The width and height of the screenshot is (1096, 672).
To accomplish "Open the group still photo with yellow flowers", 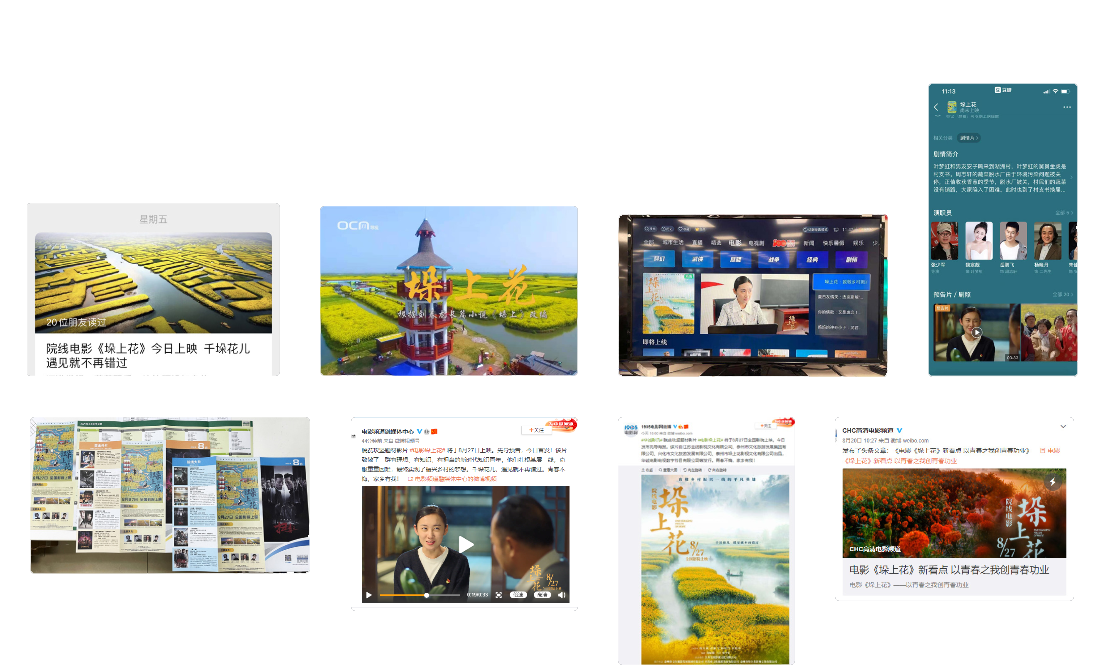I will click(1049, 332).
